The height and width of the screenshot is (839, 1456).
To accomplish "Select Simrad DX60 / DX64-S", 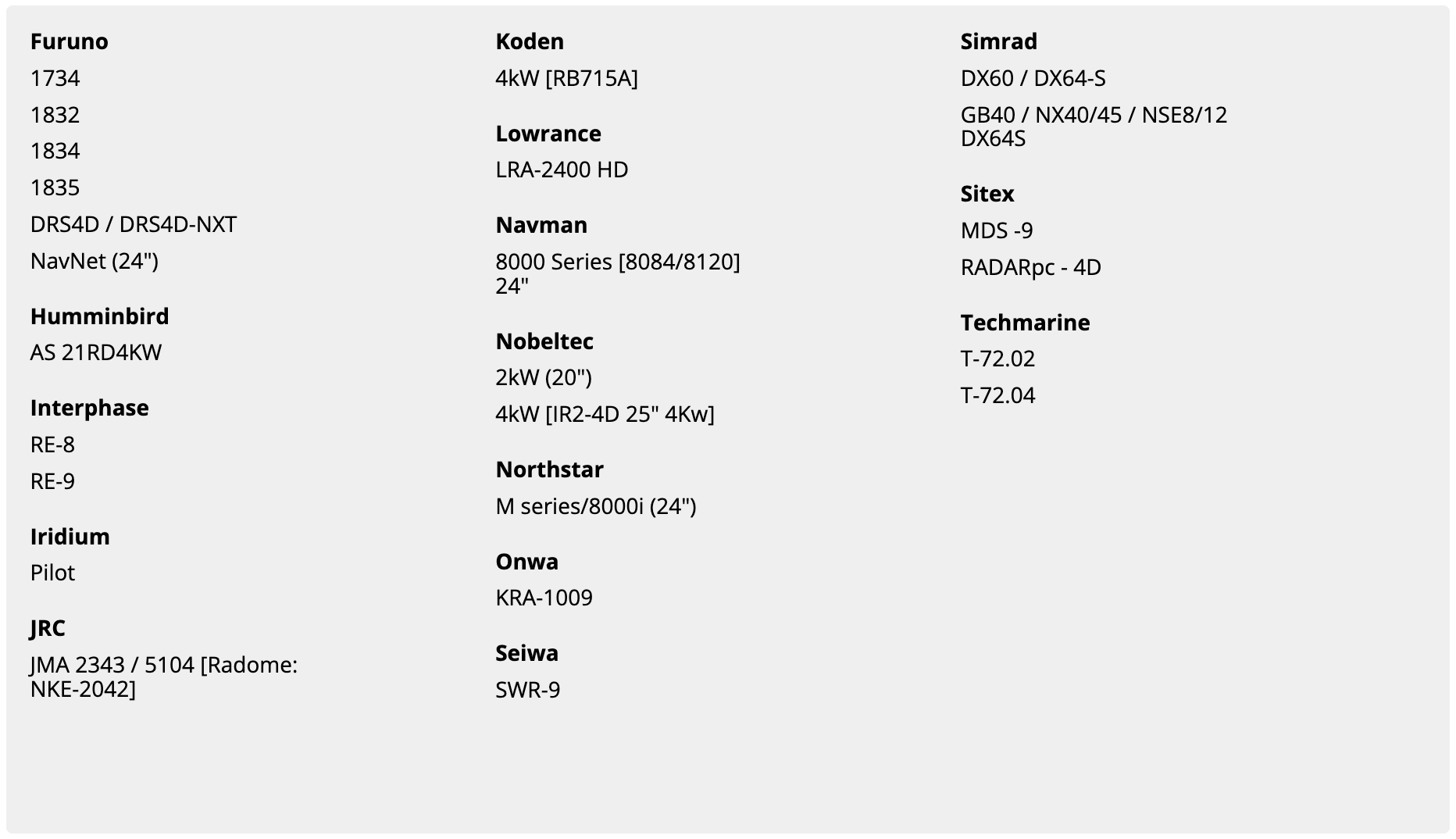I will click(1033, 78).
